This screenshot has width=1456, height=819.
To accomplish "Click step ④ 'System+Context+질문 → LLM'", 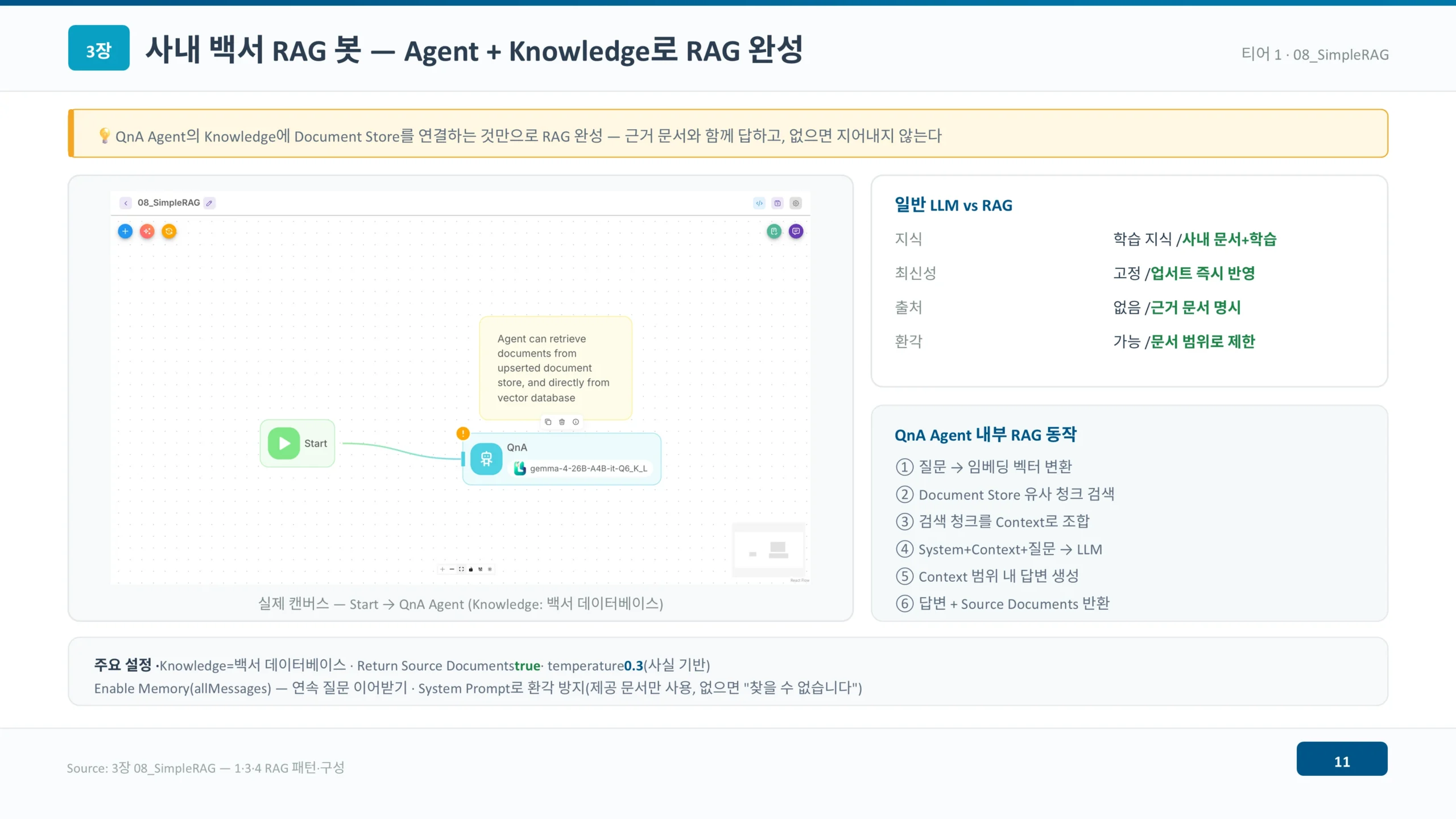I will click(x=999, y=549).
